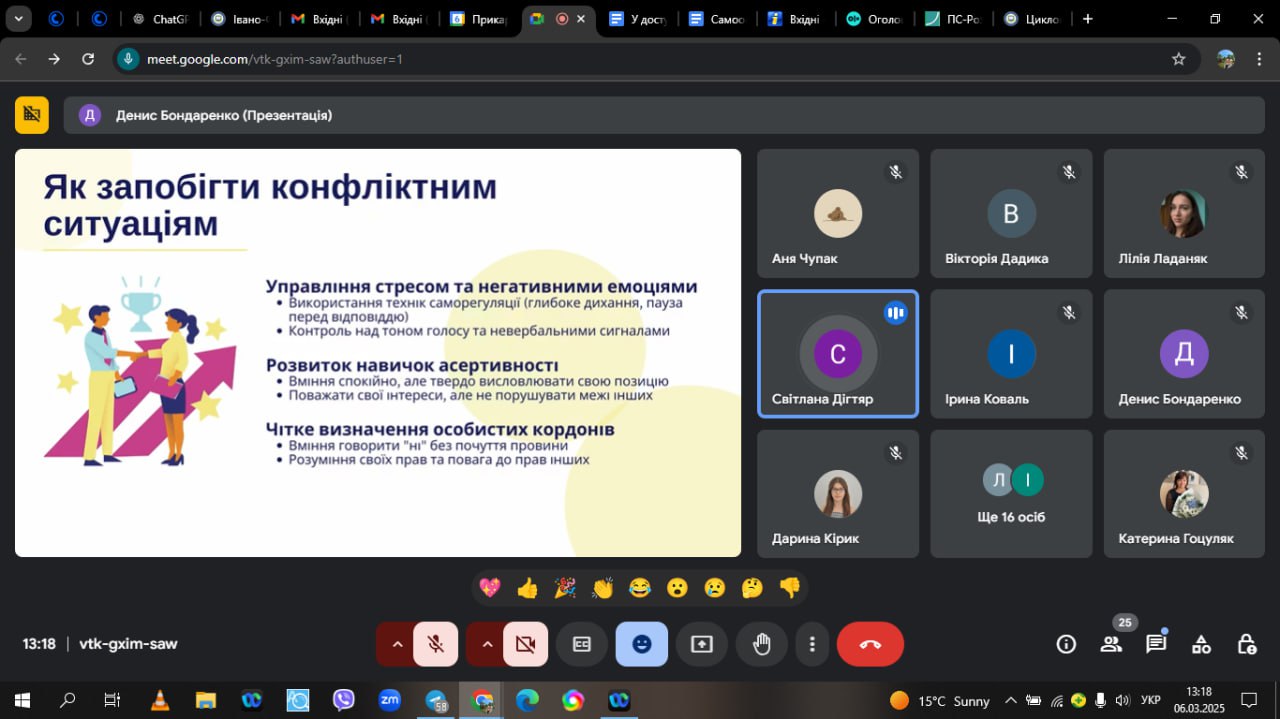The width and height of the screenshot is (1280, 719).
Task: Open the three-dot more options menu
Action: click(x=813, y=644)
